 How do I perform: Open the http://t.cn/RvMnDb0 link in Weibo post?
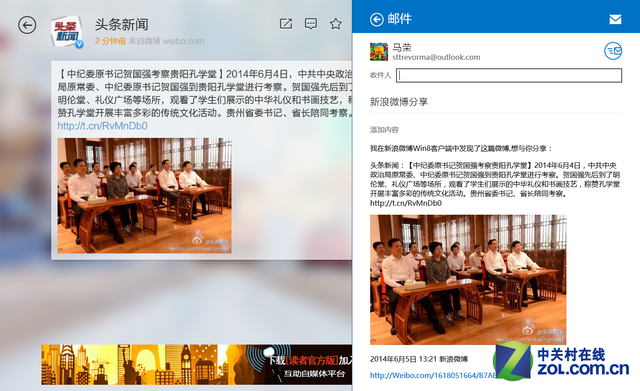coord(102,126)
